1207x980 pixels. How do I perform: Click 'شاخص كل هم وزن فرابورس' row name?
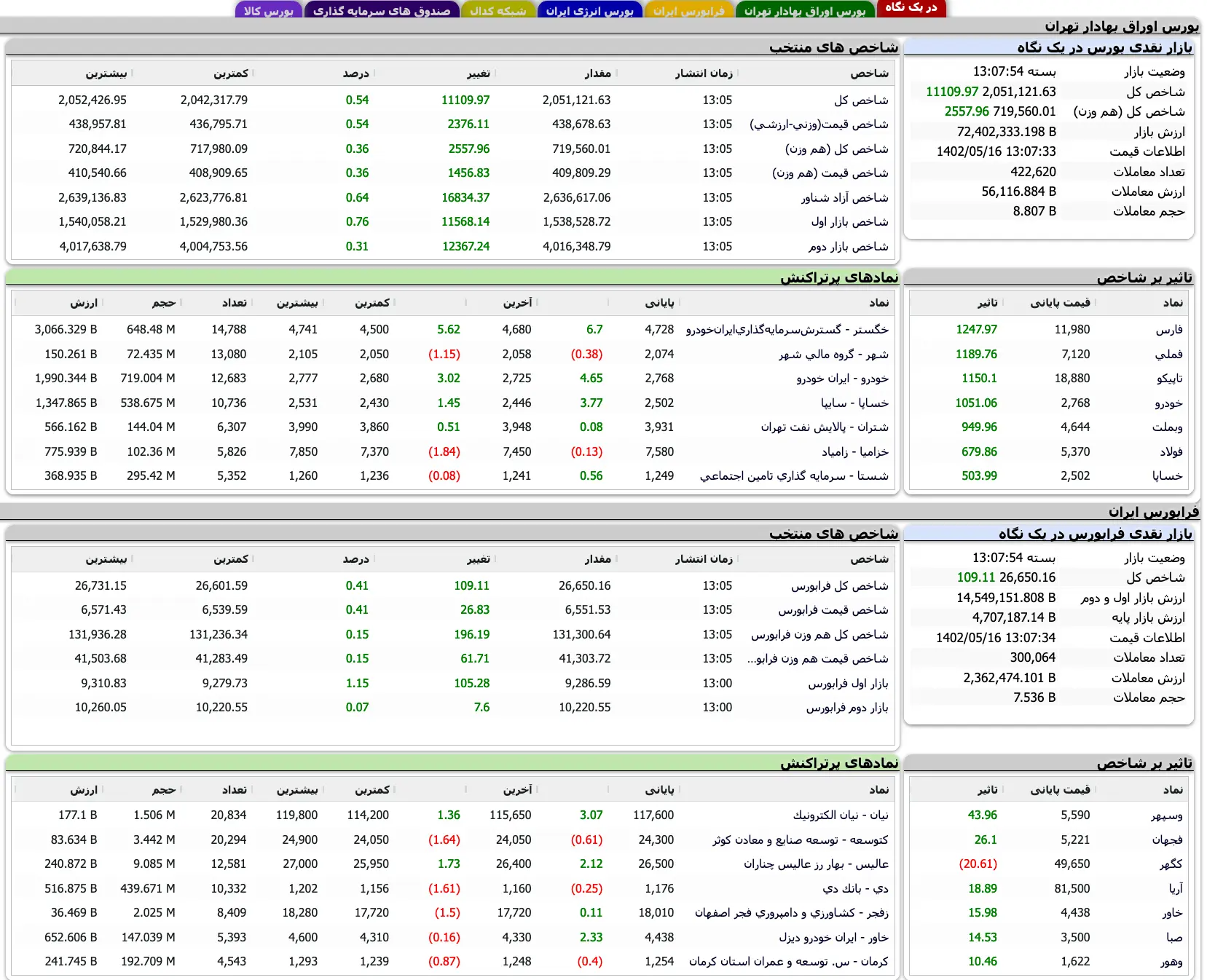[819, 635]
